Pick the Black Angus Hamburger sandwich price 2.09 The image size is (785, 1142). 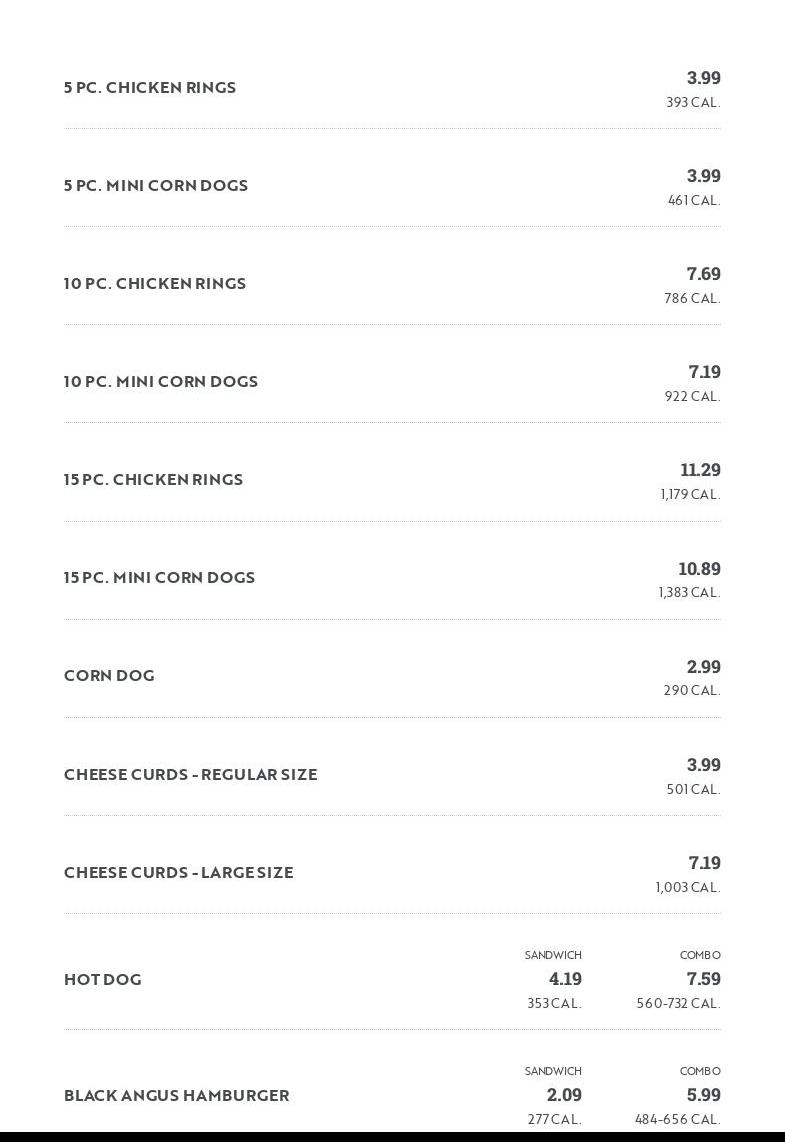coord(565,1095)
